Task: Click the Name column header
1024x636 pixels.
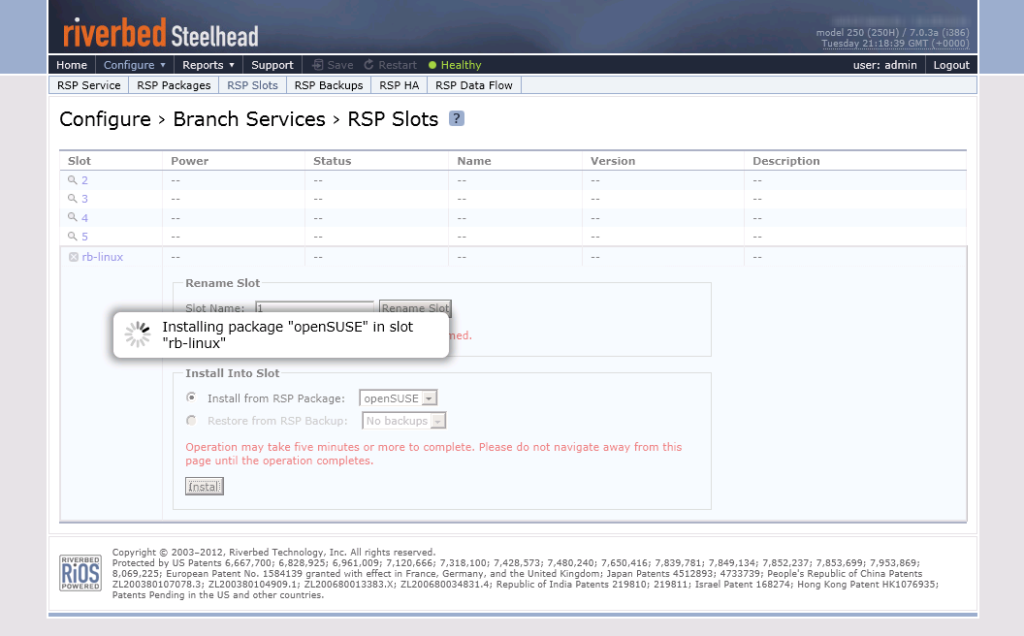Action: 474,161
